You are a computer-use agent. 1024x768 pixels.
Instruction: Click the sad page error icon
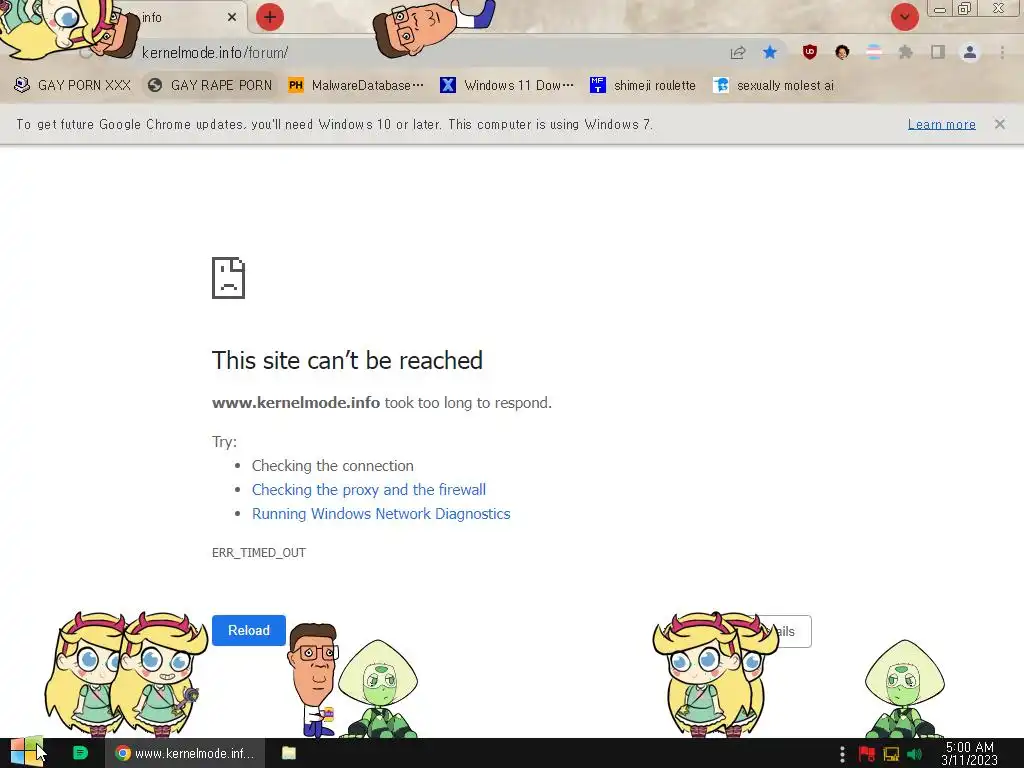click(229, 278)
